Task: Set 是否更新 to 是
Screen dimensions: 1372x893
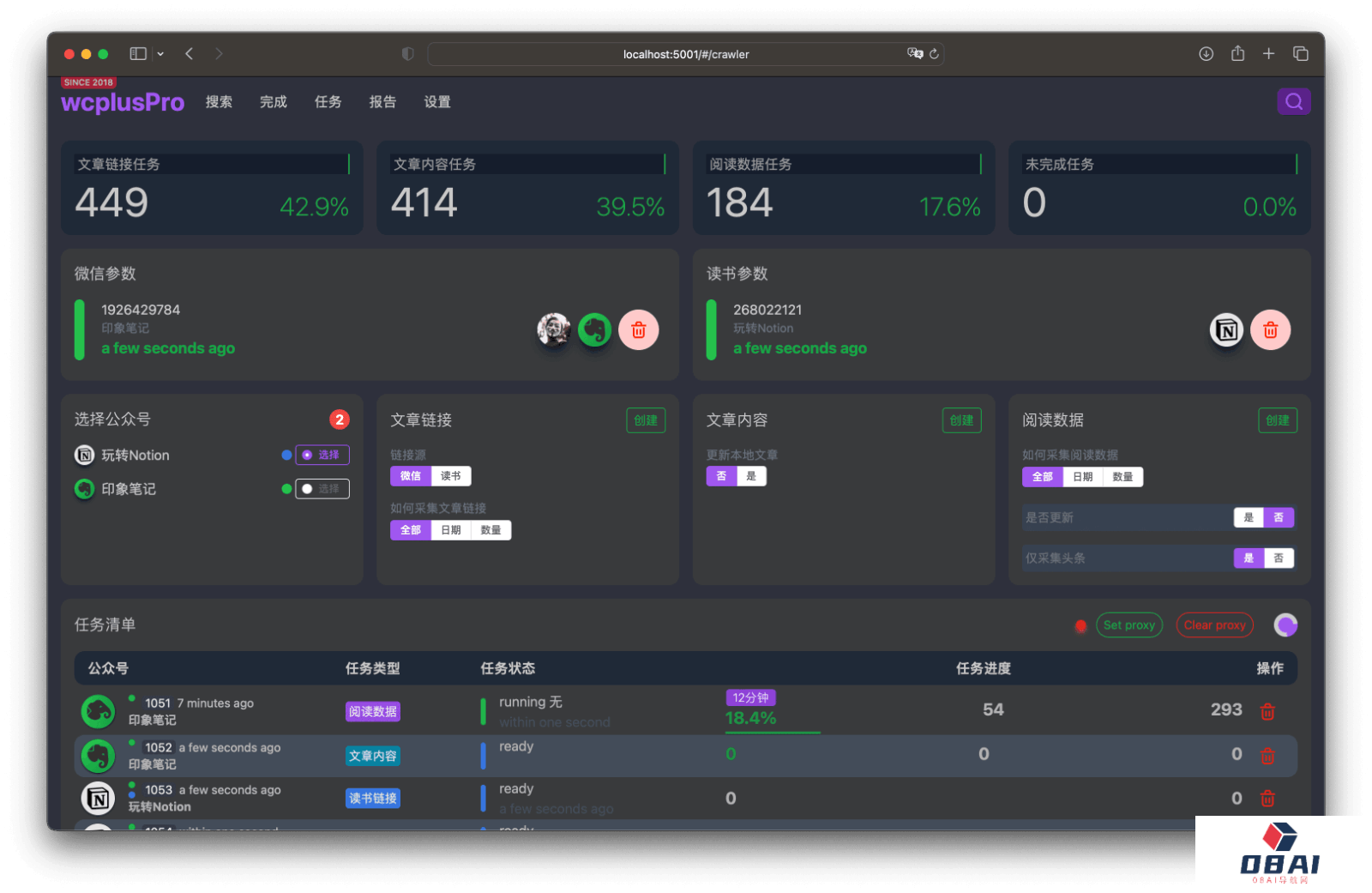Action: [x=1249, y=517]
